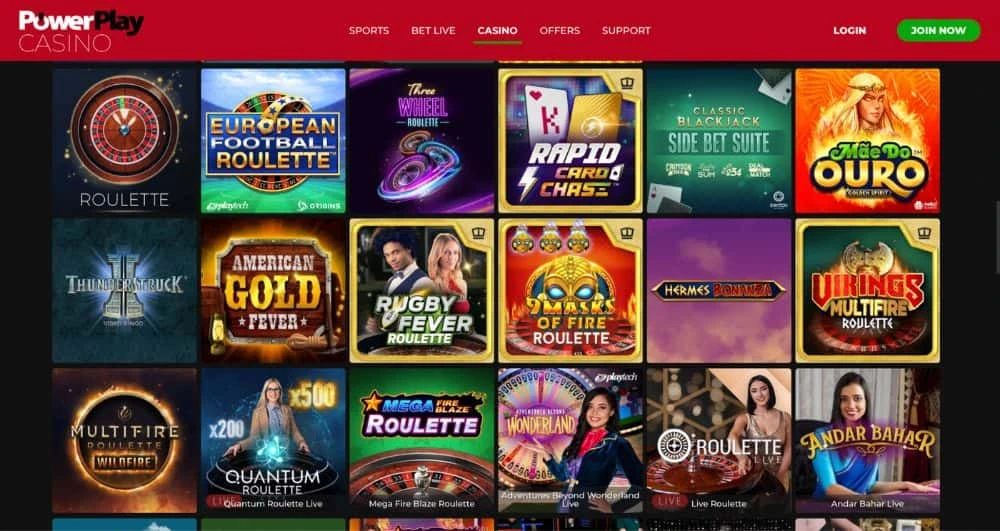The height and width of the screenshot is (531, 1000).
Task: Click the LIVE badge on Quantum Roulette
Action: click(x=223, y=501)
